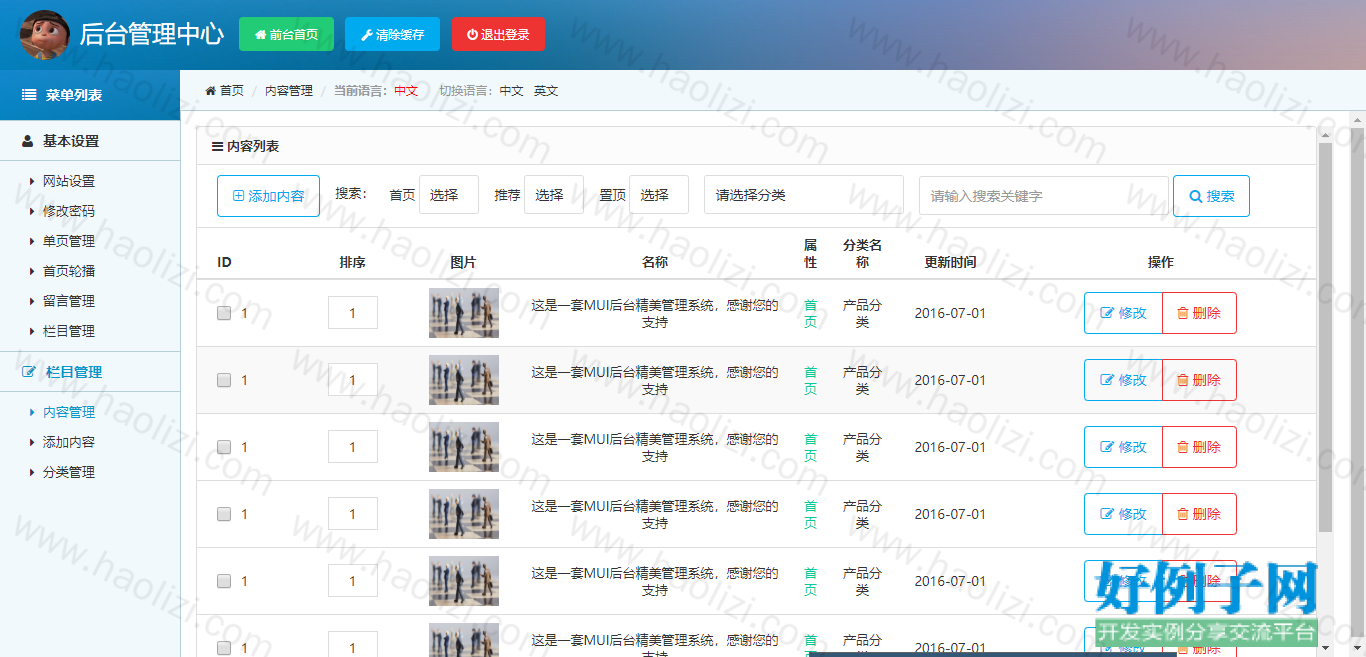Open the 推荐 选择 dropdown
Viewport: 1366px width, 657px height.
[553, 195]
